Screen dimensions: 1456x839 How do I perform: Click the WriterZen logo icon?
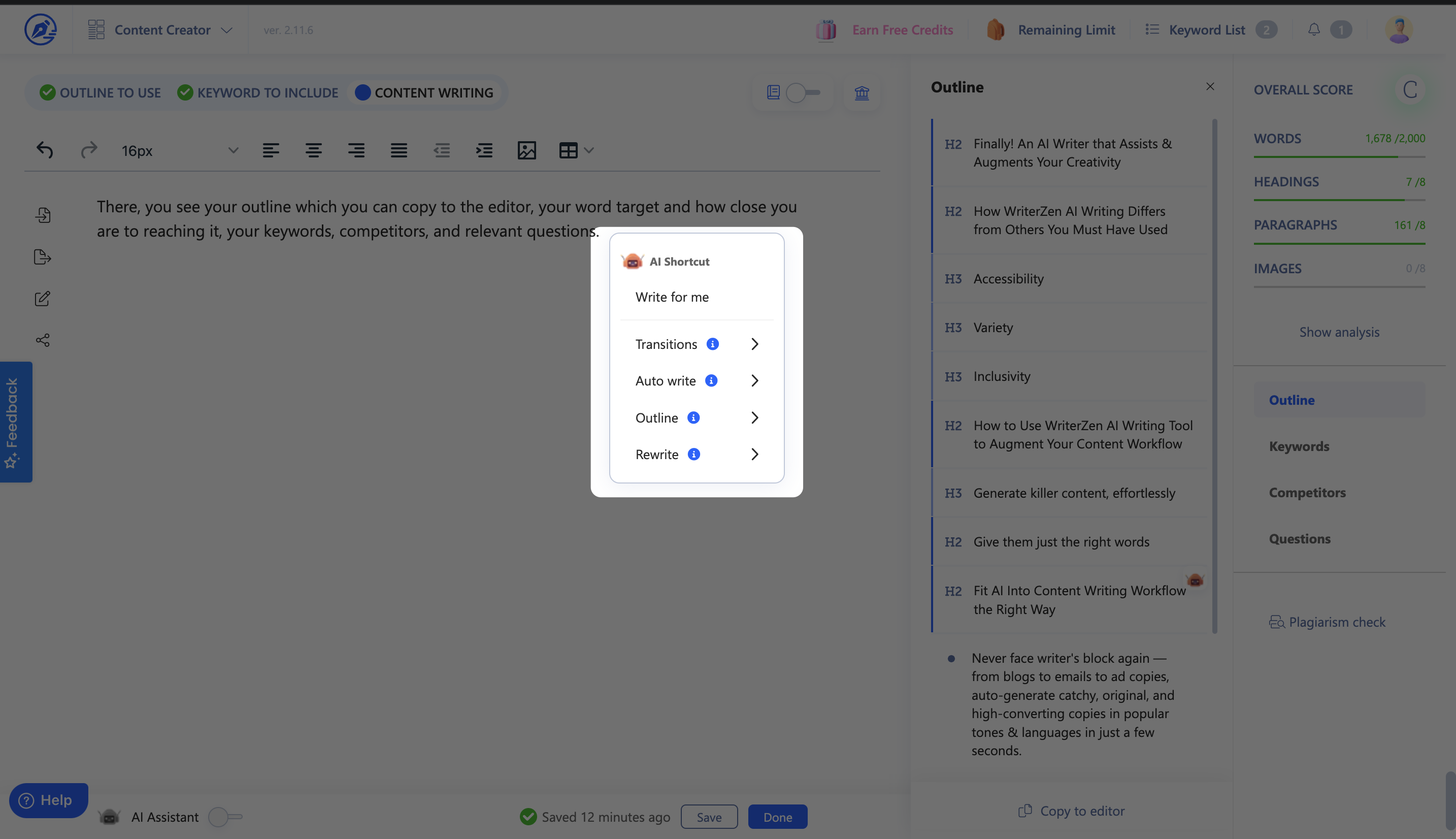[x=40, y=29]
